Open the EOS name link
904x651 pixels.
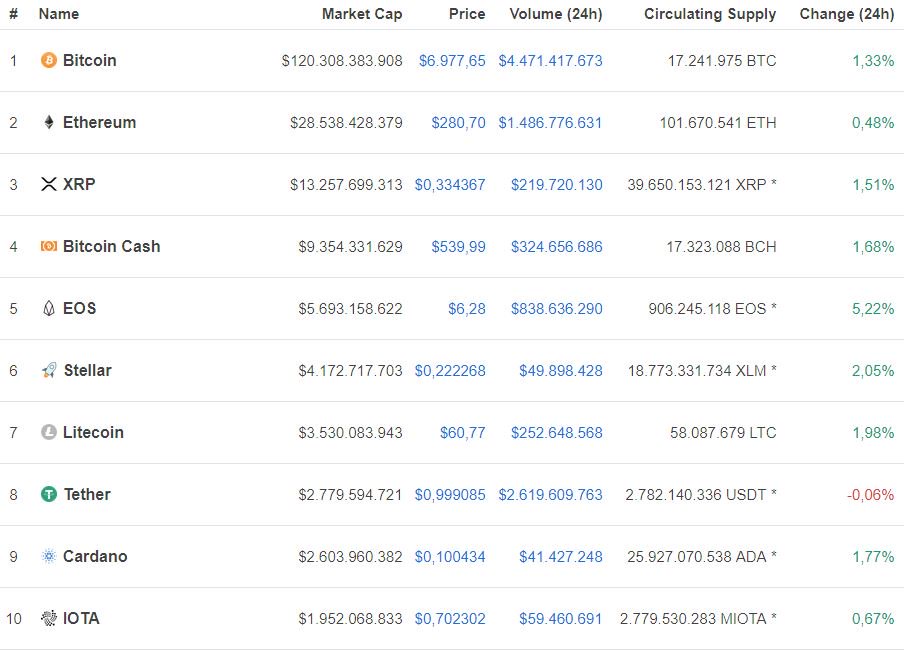coord(80,308)
